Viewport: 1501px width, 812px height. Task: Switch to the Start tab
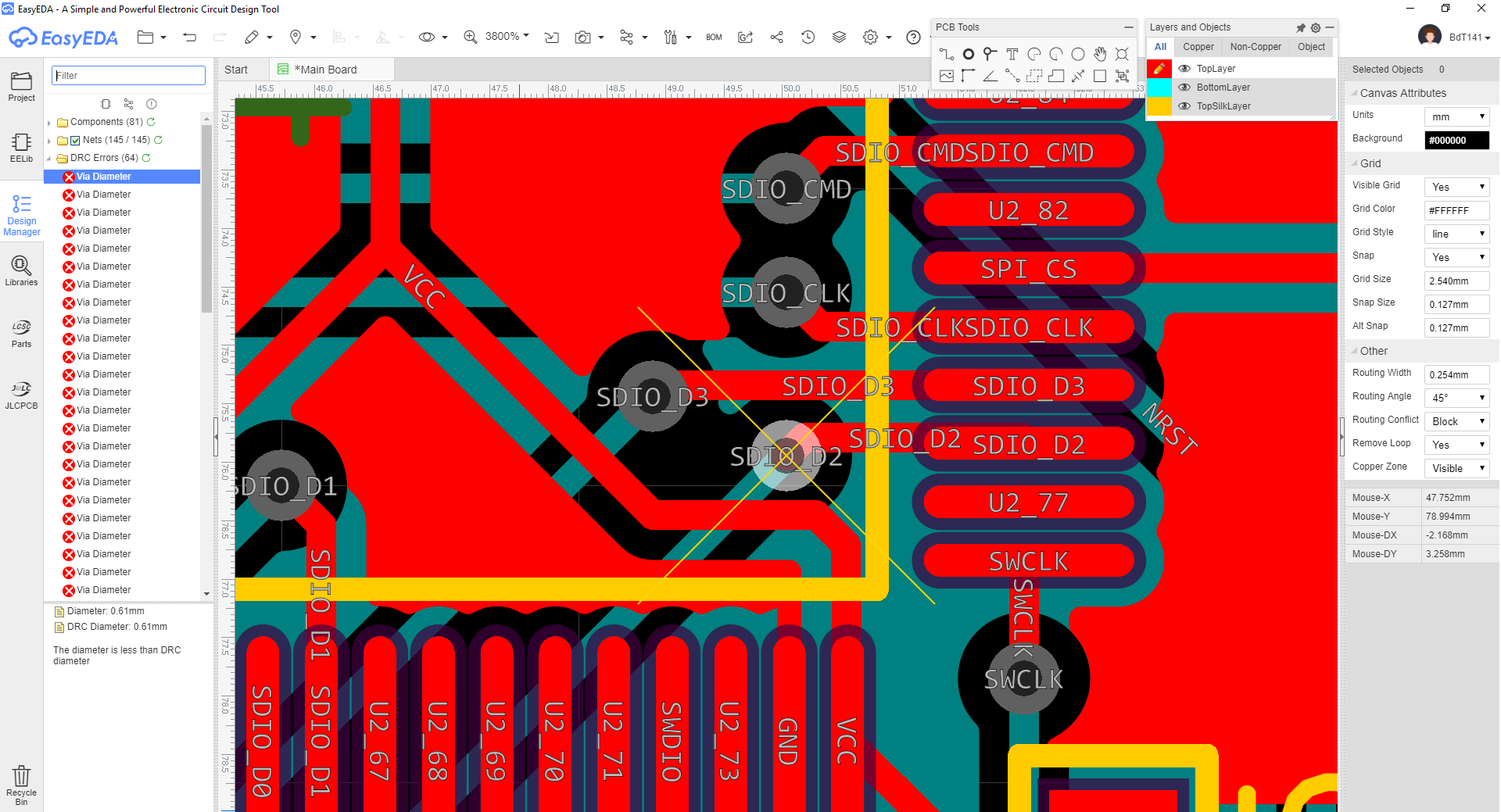pyautogui.click(x=236, y=70)
